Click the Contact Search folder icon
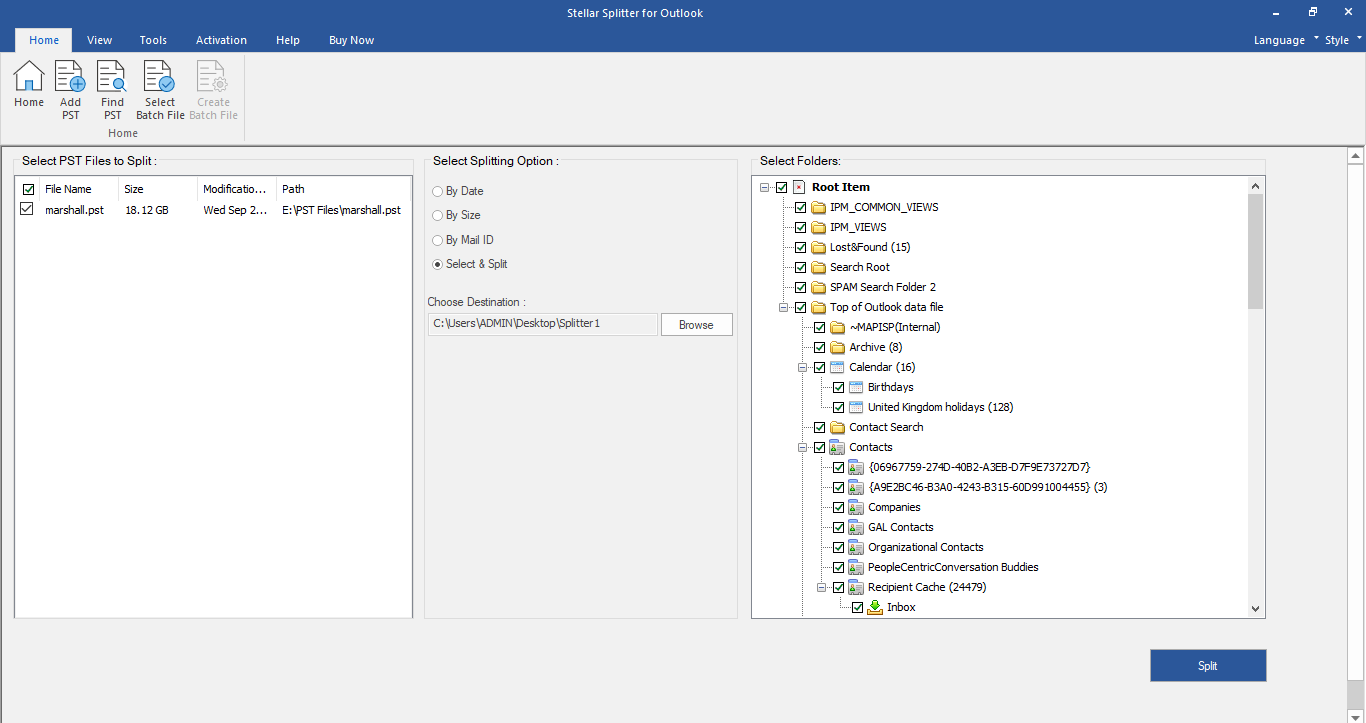 coord(838,427)
